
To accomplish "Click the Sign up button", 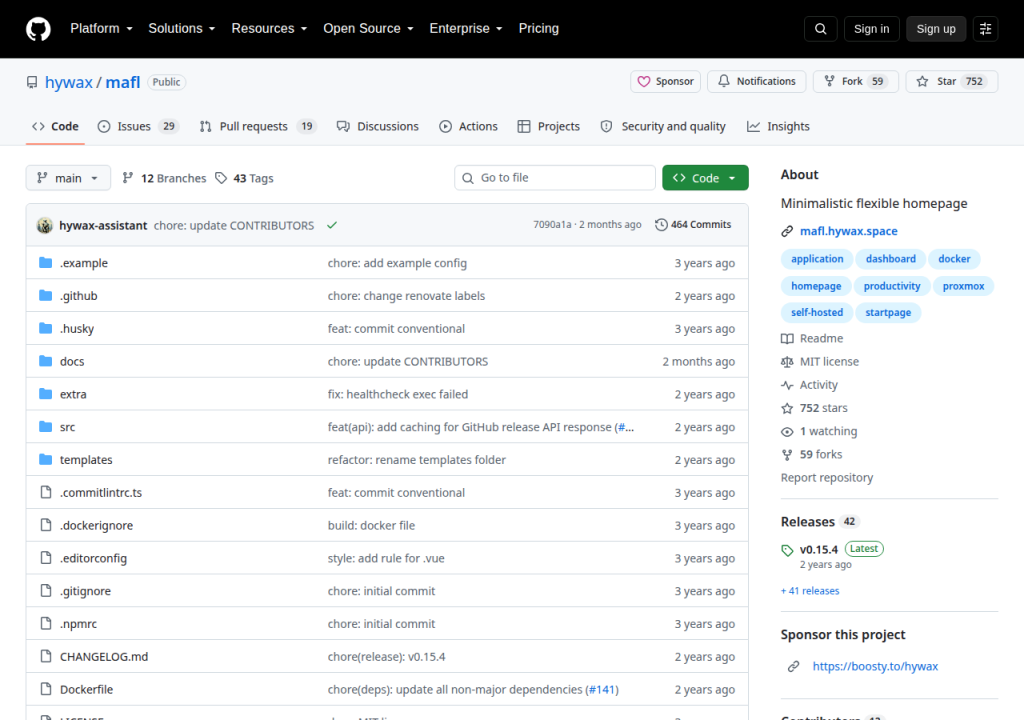I will (x=936, y=29).
